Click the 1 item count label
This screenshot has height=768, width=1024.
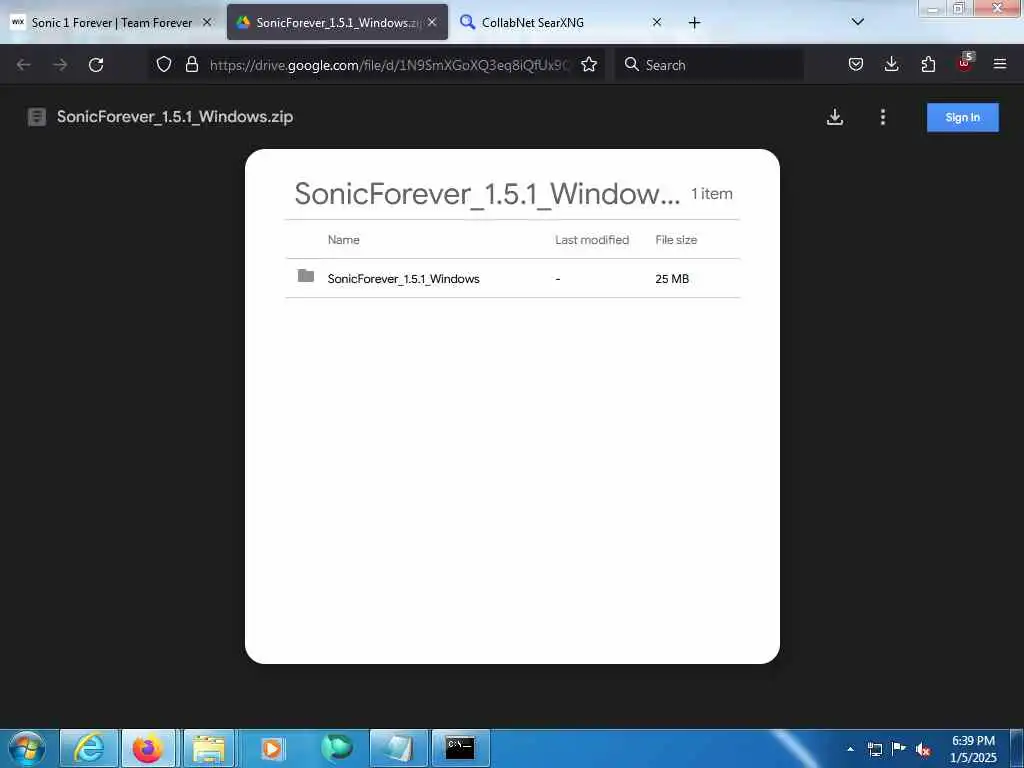pos(712,194)
